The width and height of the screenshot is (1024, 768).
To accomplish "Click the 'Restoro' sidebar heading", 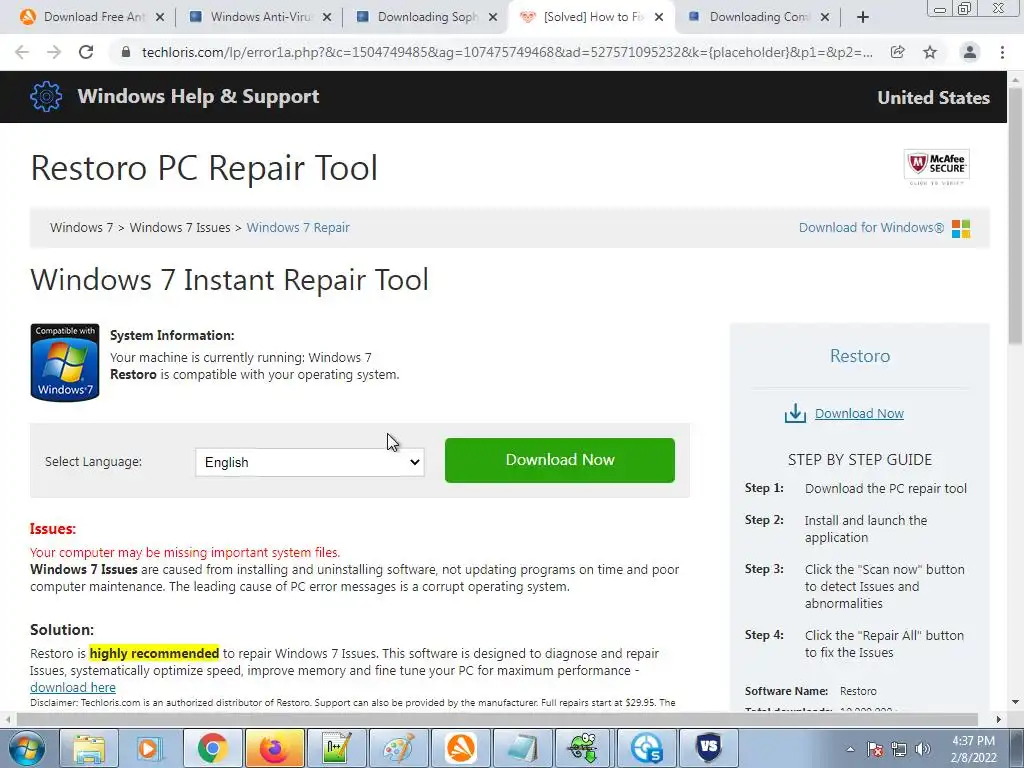I will [859, 356].
